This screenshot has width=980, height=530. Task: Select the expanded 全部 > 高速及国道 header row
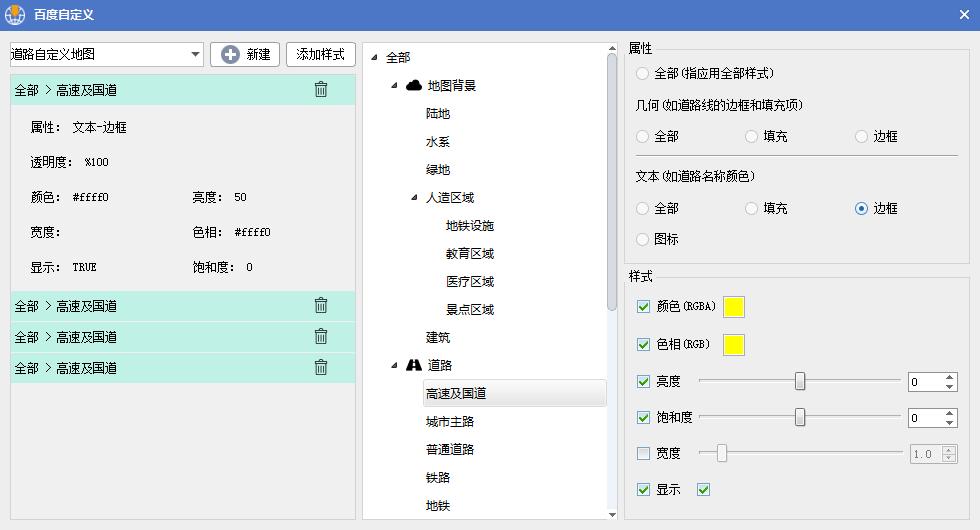182,90
